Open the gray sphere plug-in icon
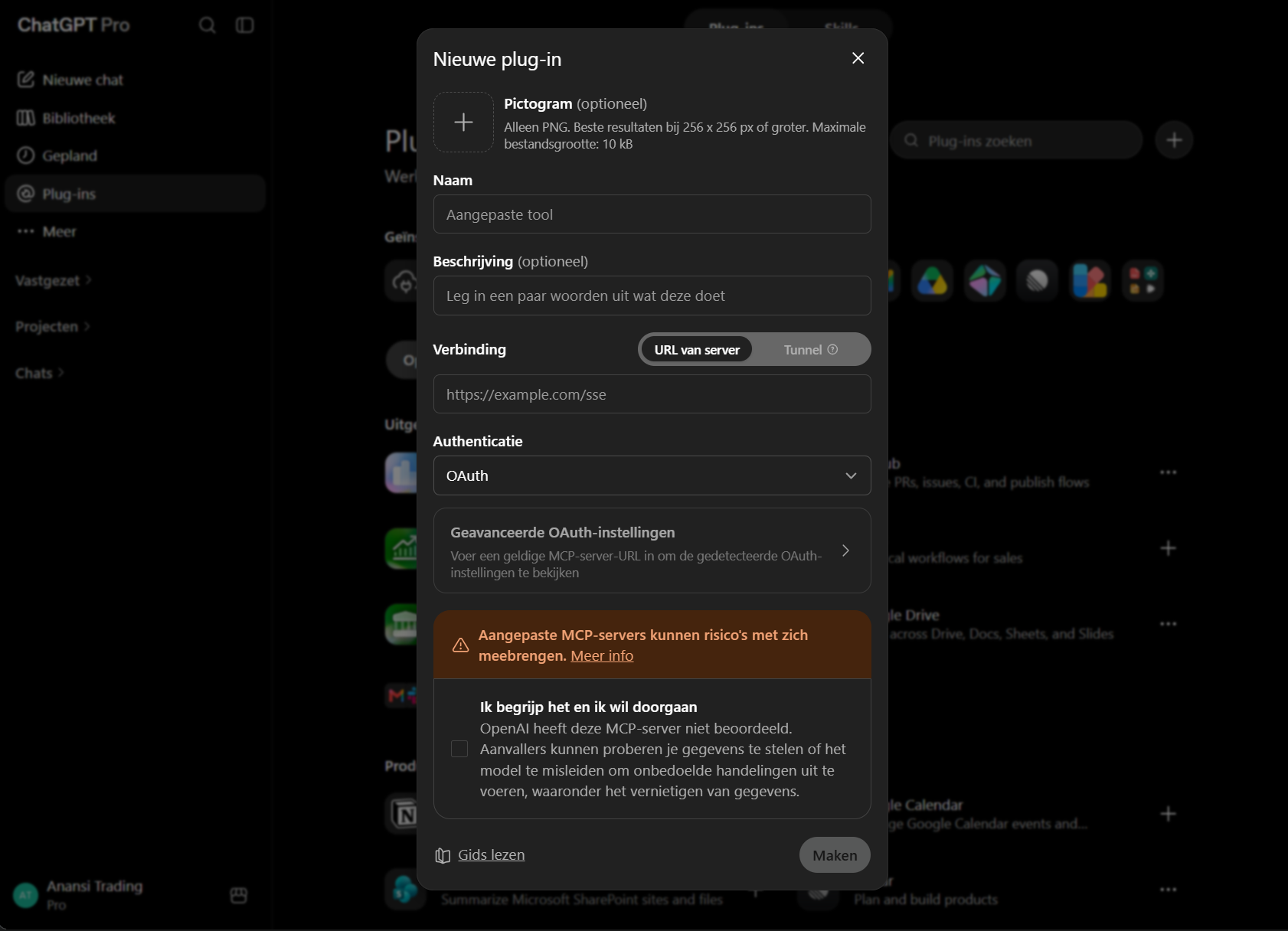Screen dimensions: 1288x931 [1038, 281]
